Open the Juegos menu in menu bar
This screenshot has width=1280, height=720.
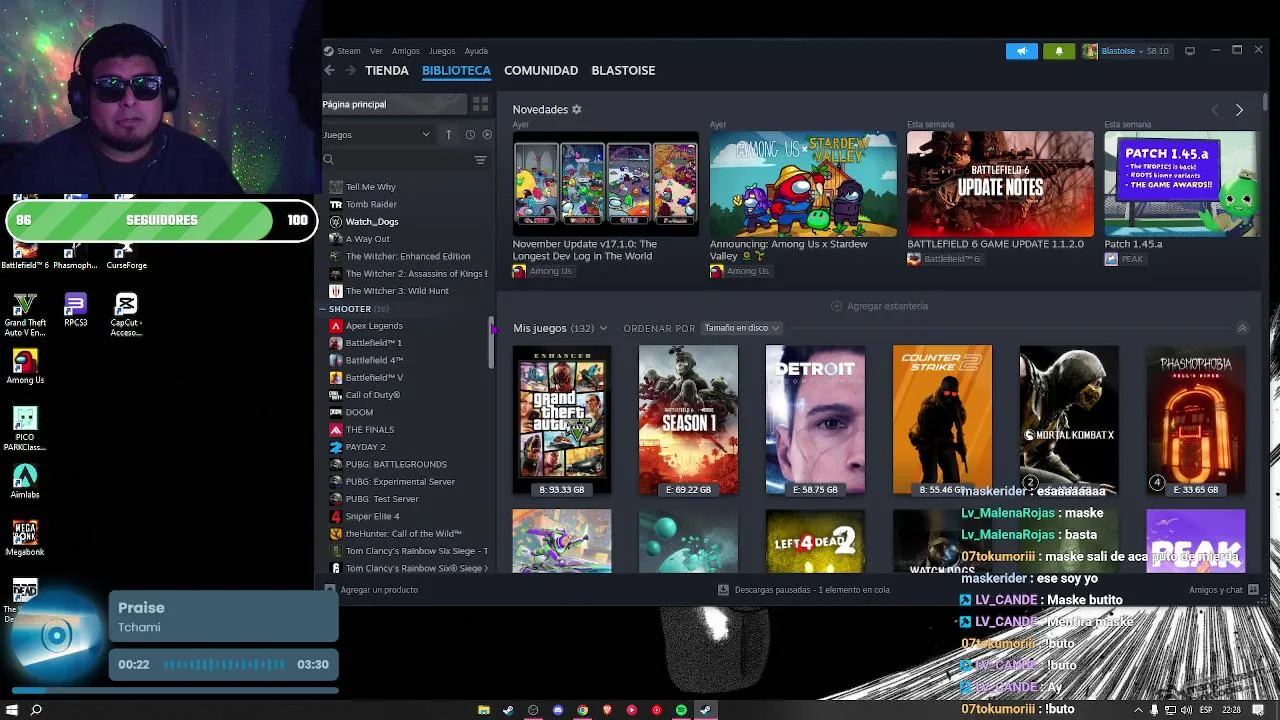click(441, 51)
